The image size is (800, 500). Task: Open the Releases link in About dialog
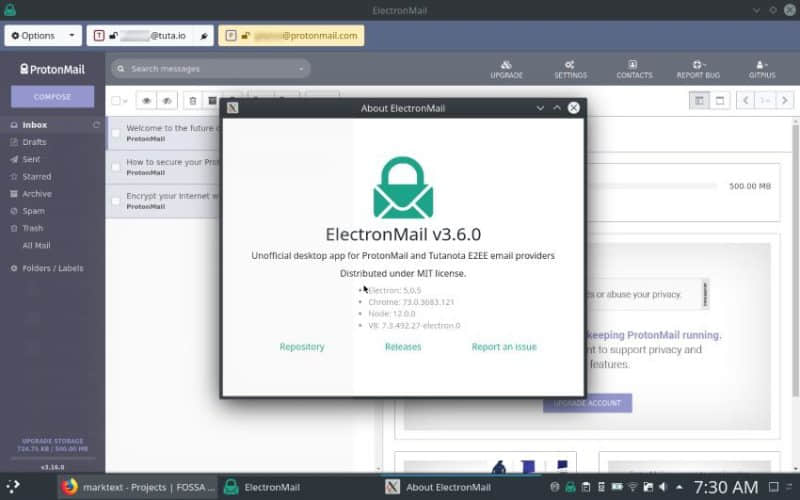pos(403,347)
